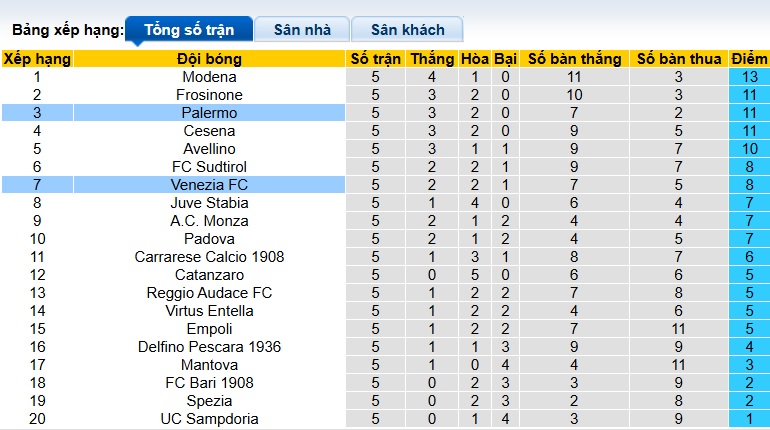The height and width of the screenshot is (430, 770).
Task: Switch to the Tổng số trận tab
Action: click(189, 30)
